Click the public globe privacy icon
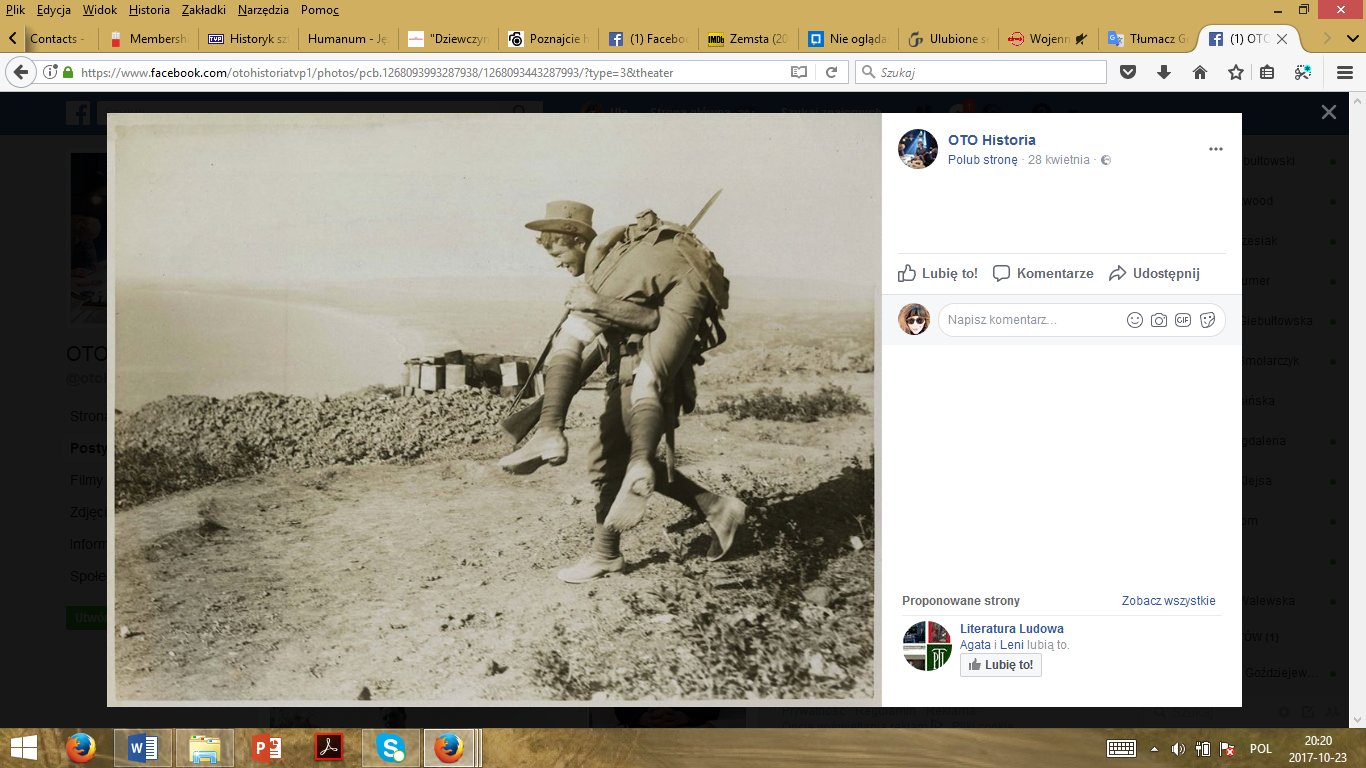The width and height of the screenshot is (1366, 768). (1106, 160)
